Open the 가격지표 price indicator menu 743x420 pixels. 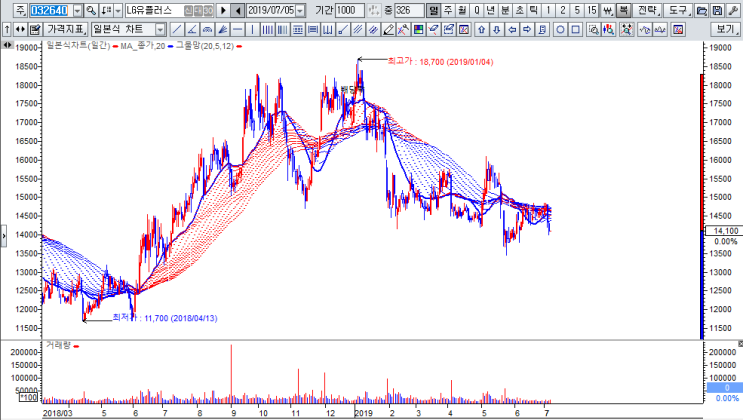66,30
